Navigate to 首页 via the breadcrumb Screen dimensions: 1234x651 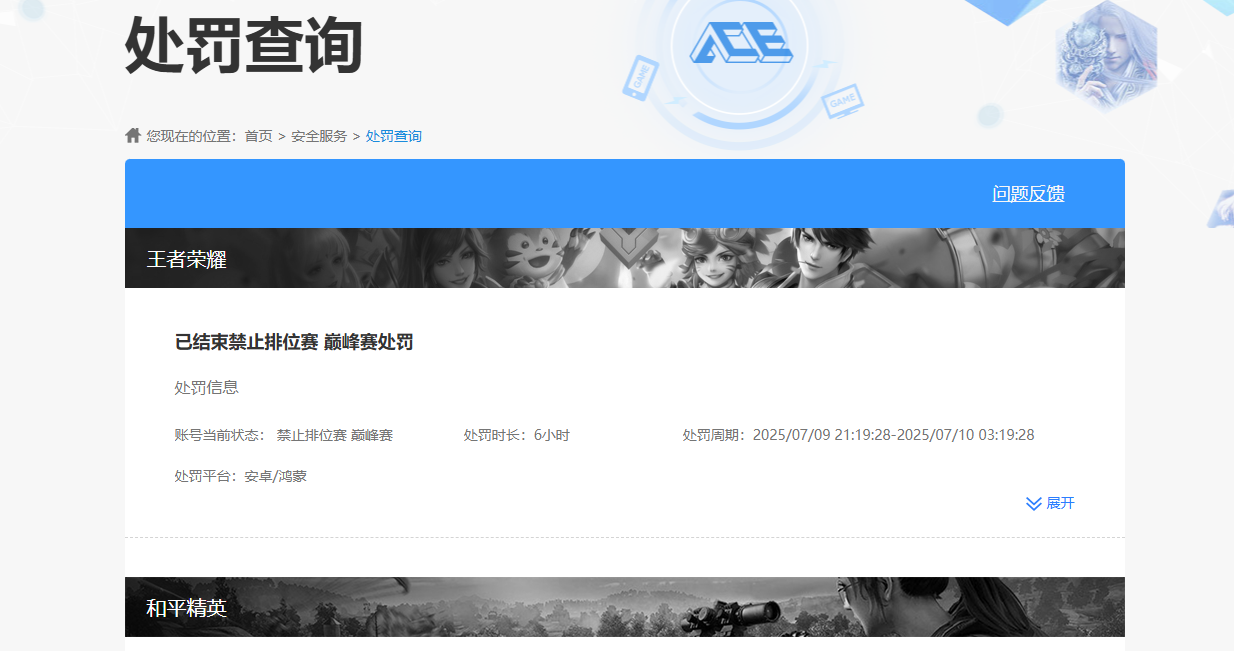coord(258,135)
